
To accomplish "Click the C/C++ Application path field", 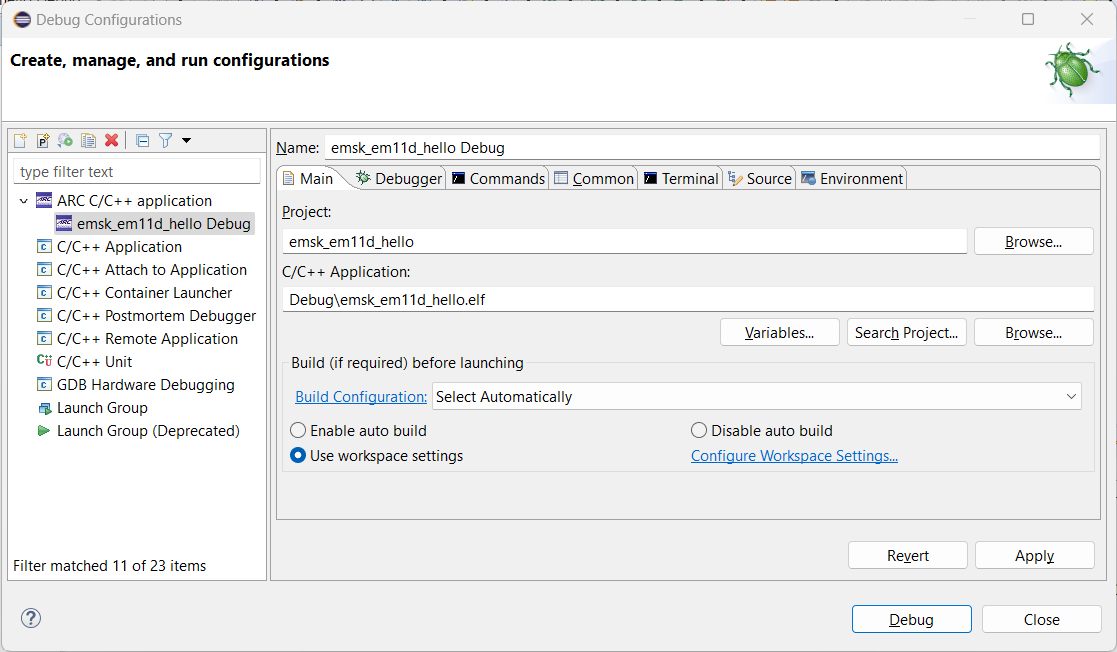I will point(687,299).
